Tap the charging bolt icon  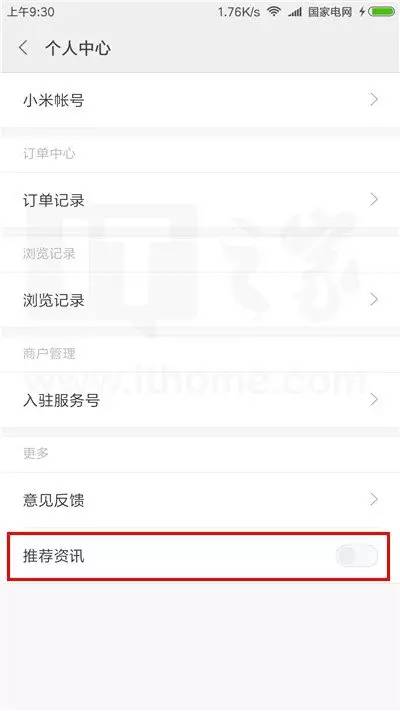pyautogui.click(x=363, y=11)
